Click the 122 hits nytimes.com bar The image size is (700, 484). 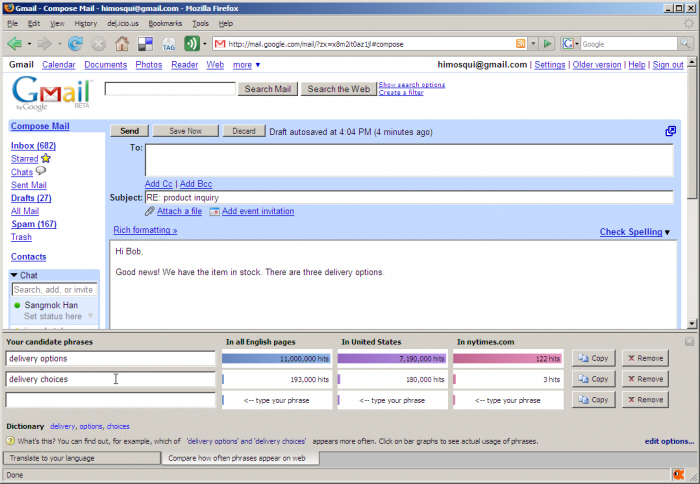(x=508, y=358)
